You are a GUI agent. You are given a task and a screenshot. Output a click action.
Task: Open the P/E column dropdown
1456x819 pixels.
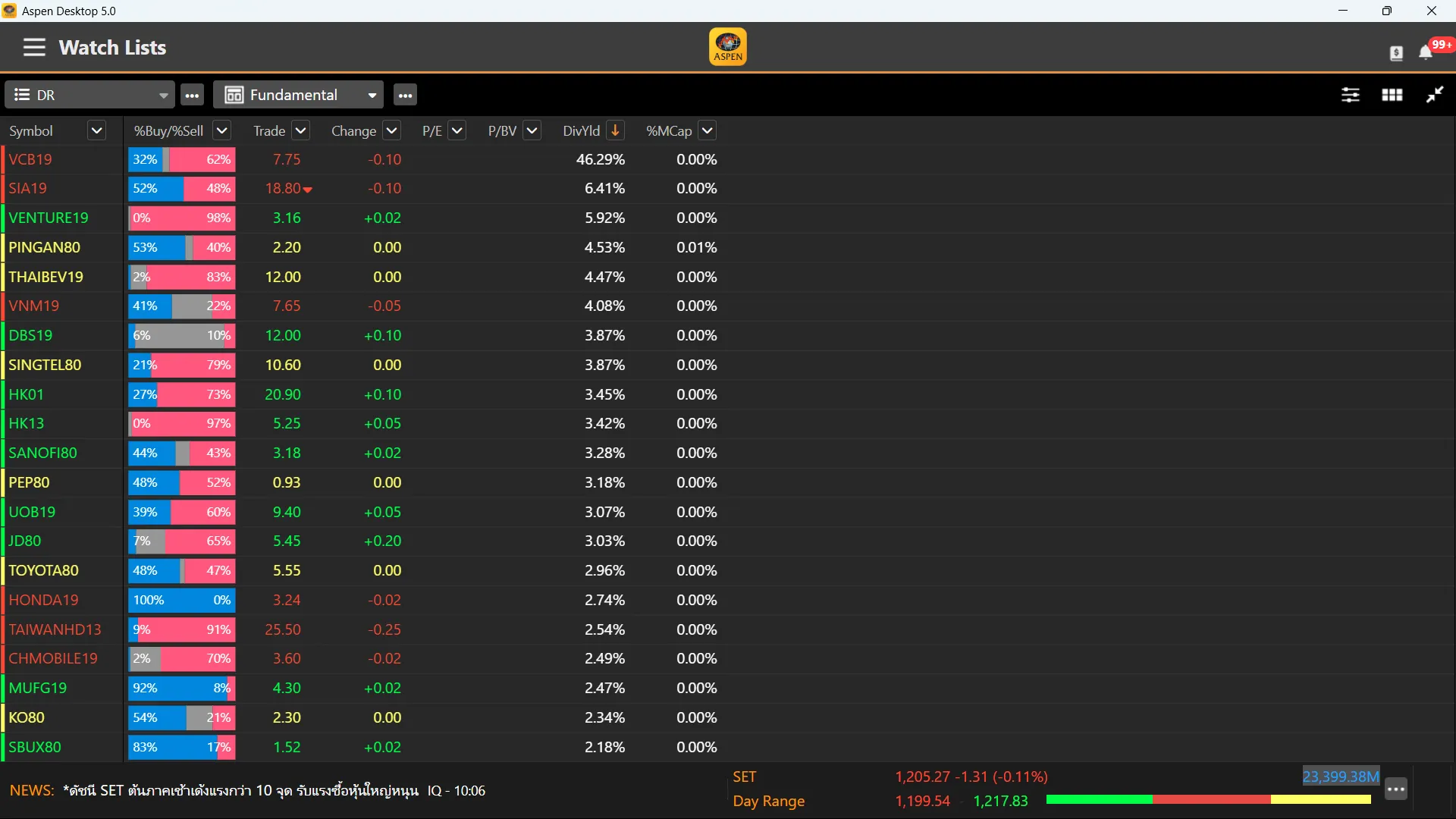457,130
